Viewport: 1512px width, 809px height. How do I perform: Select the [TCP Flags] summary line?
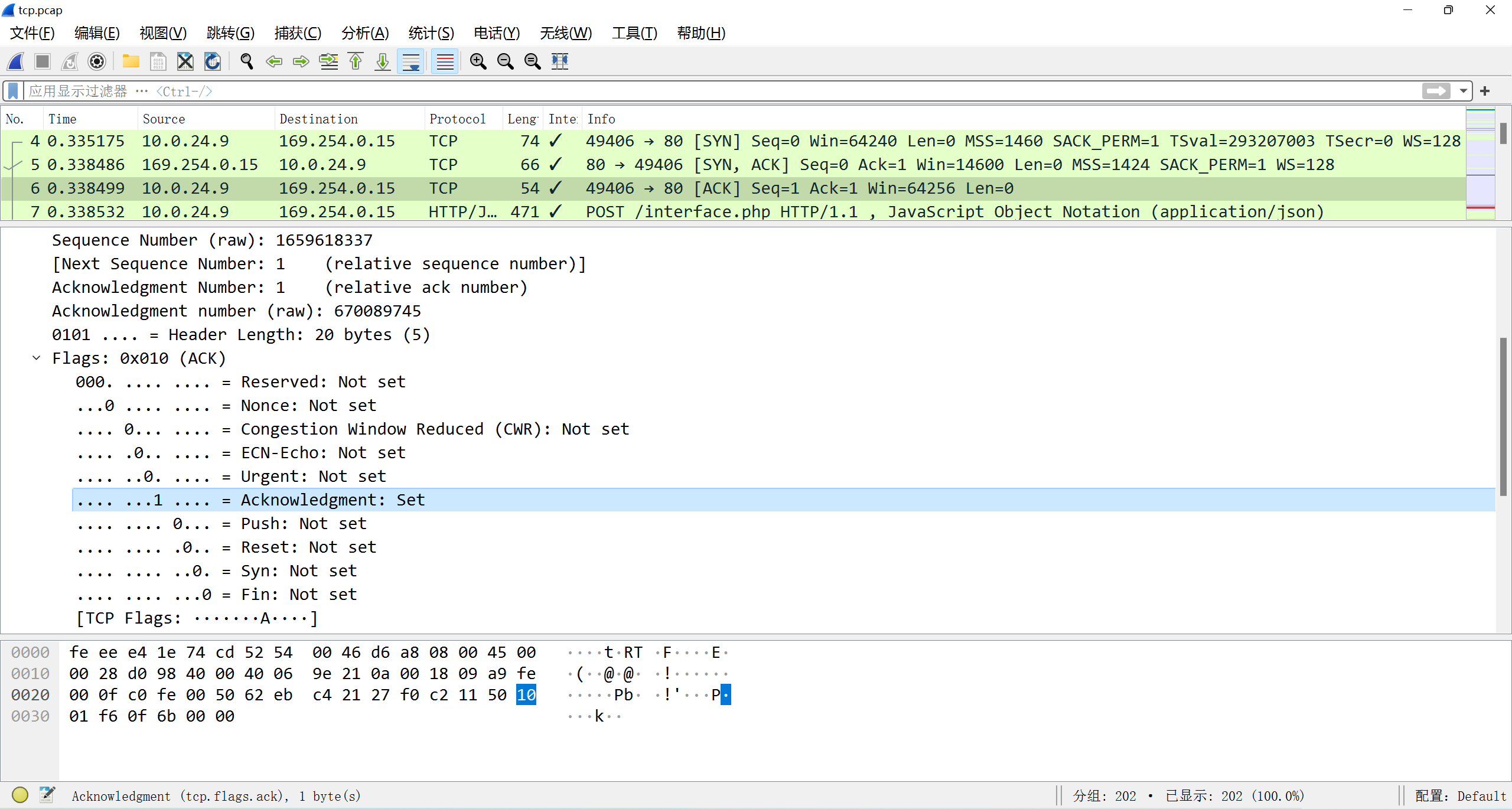pyautogui.click(x=197, y=618)
